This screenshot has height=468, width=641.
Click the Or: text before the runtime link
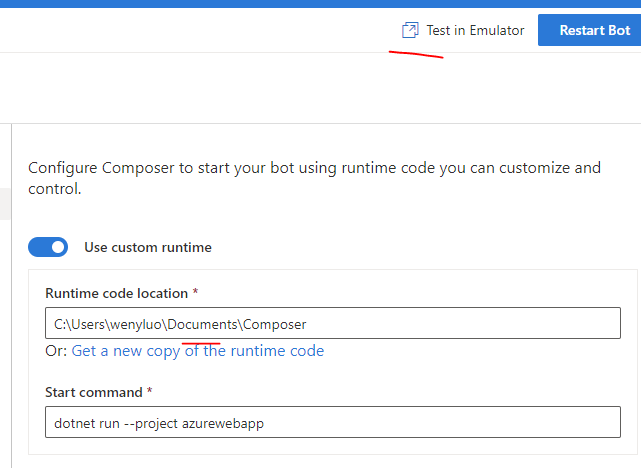[x=56, y=351]
